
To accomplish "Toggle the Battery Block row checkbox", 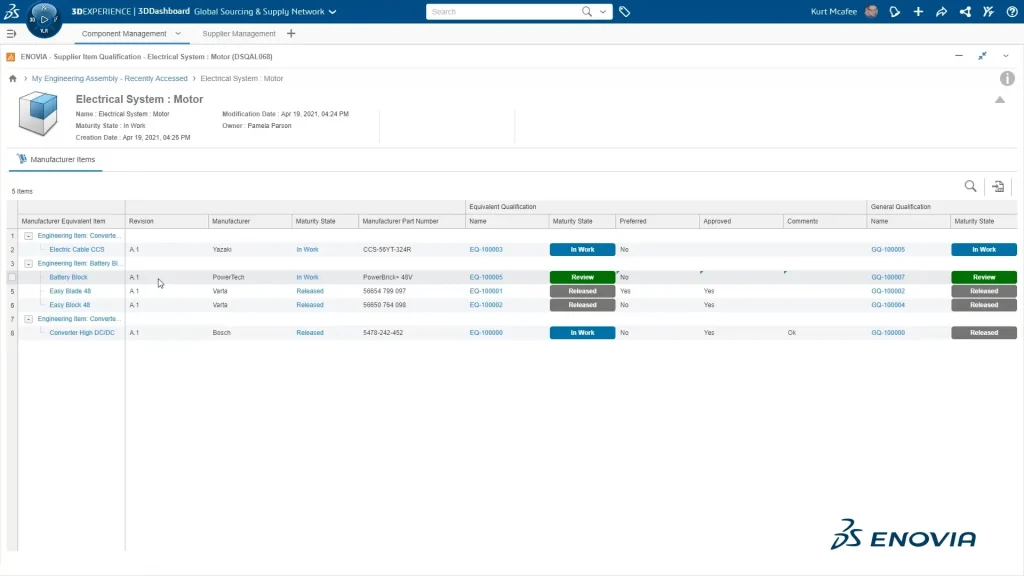I will coord(12,277).
